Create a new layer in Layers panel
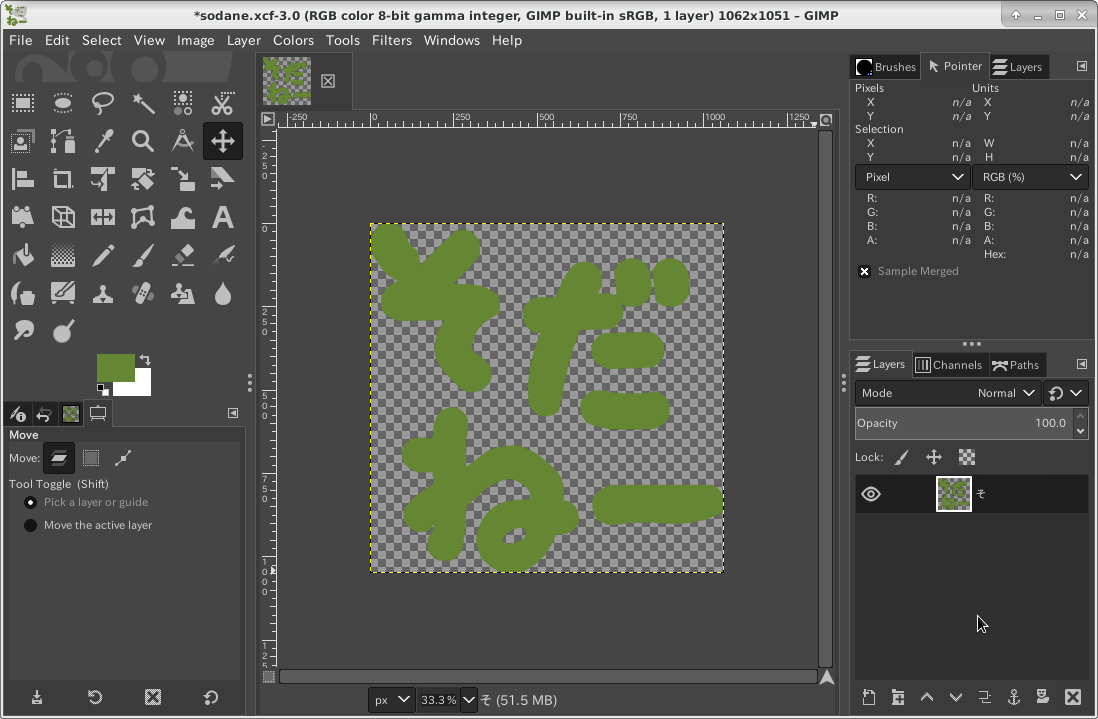The width and height of the screenshot is (1098, 719). point(868,697)
